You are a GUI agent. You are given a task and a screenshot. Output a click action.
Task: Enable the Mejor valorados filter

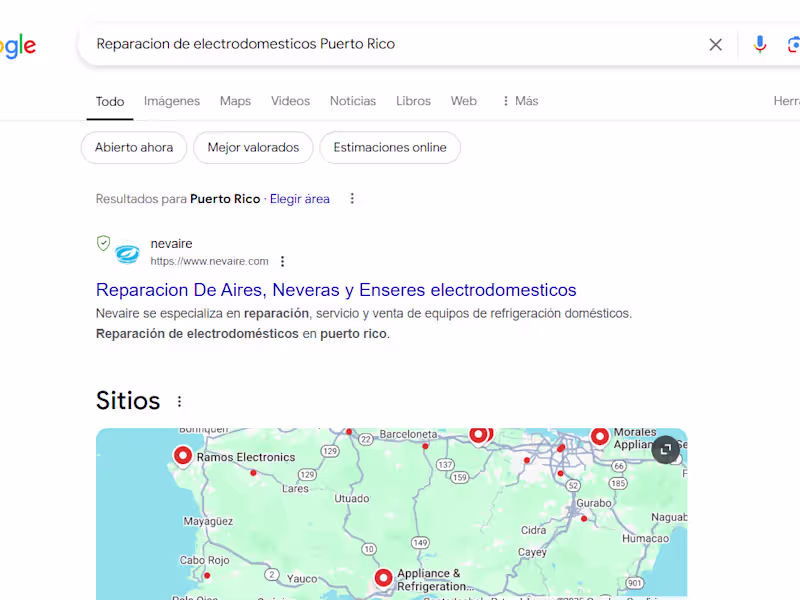[x=253, y=147]
